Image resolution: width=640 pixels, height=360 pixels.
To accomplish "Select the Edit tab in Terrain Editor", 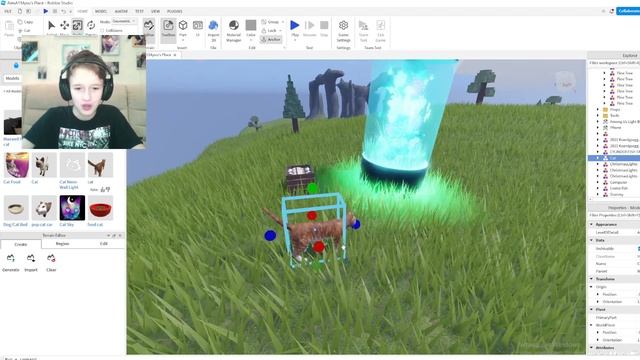I will pos(104,244).
